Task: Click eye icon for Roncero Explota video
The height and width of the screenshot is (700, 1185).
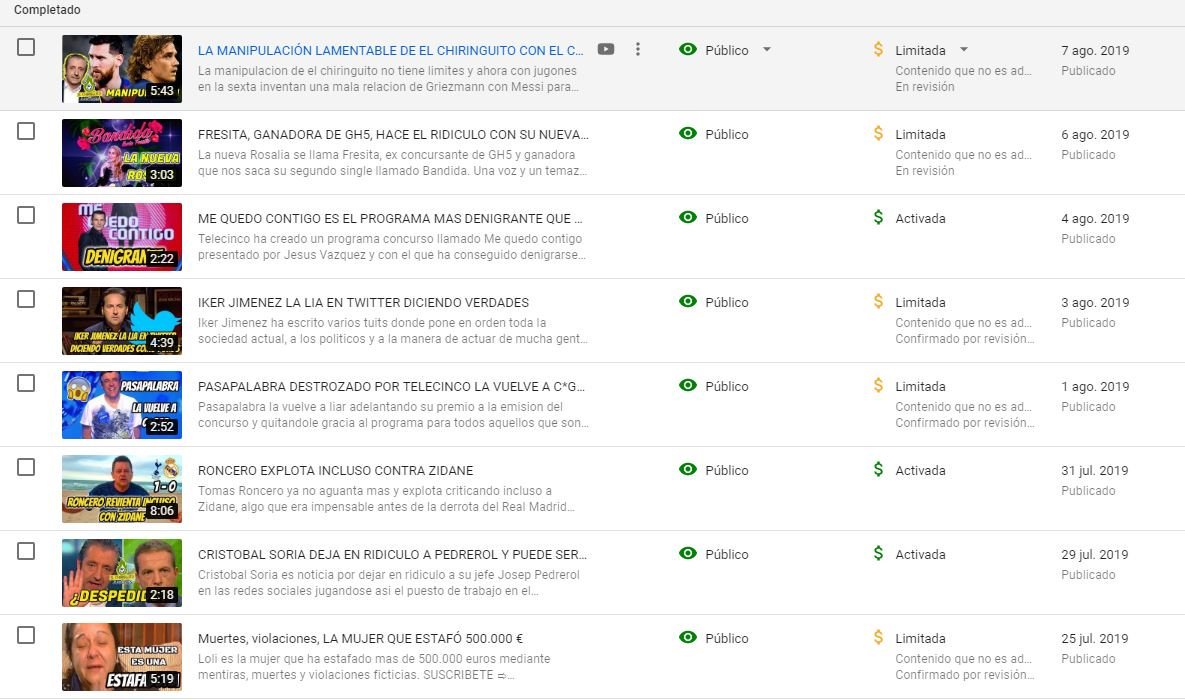Action: [x=688, y=469]
